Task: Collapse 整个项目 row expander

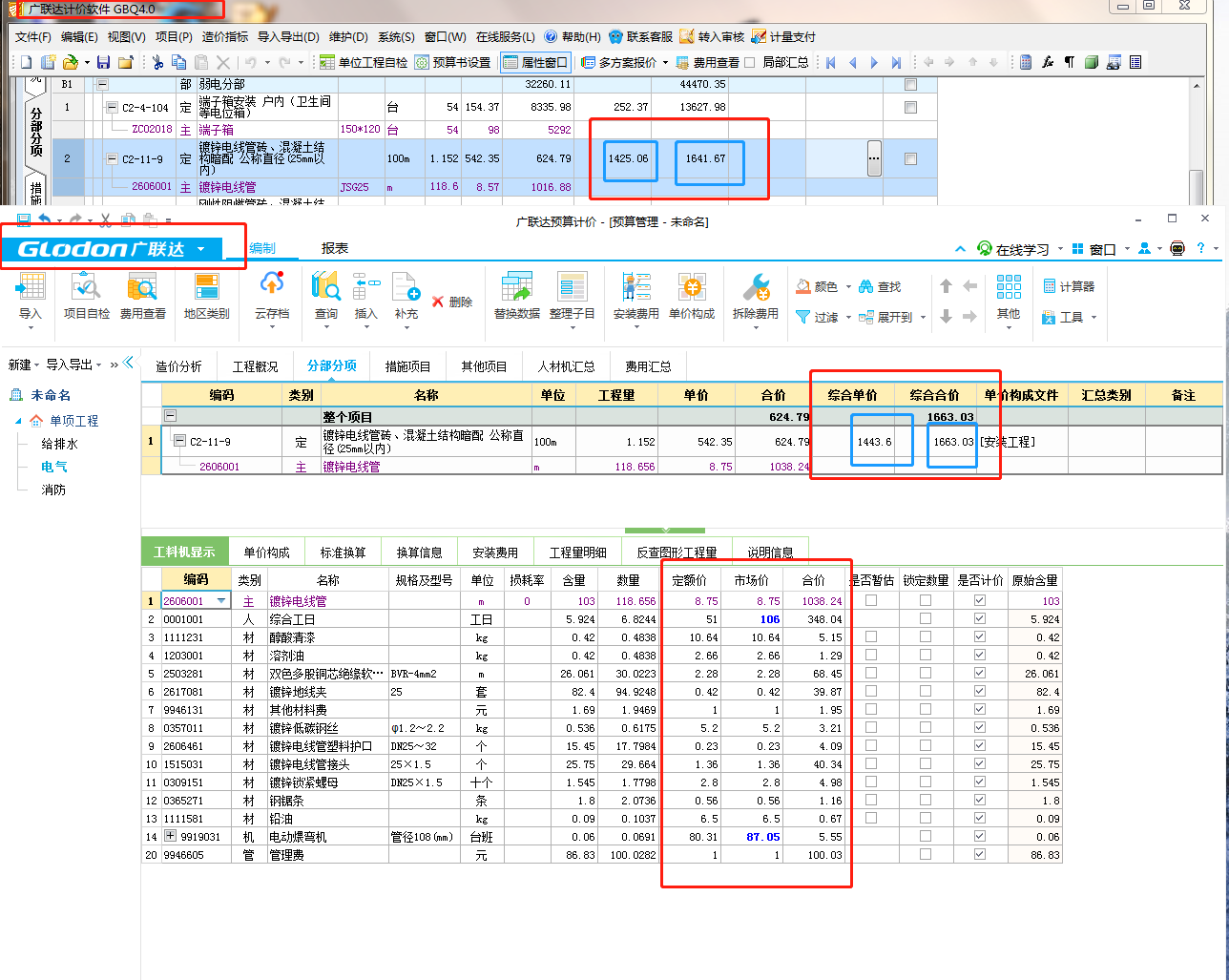Action: point(170,416)
